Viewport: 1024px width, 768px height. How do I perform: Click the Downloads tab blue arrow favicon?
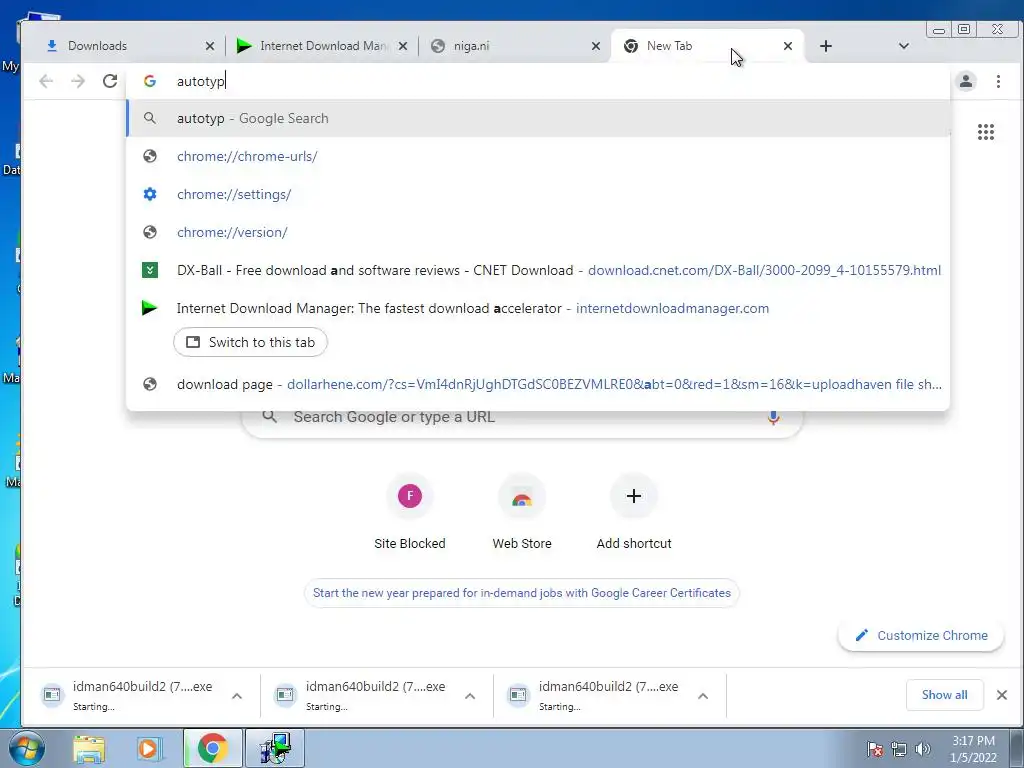[52, 46]
